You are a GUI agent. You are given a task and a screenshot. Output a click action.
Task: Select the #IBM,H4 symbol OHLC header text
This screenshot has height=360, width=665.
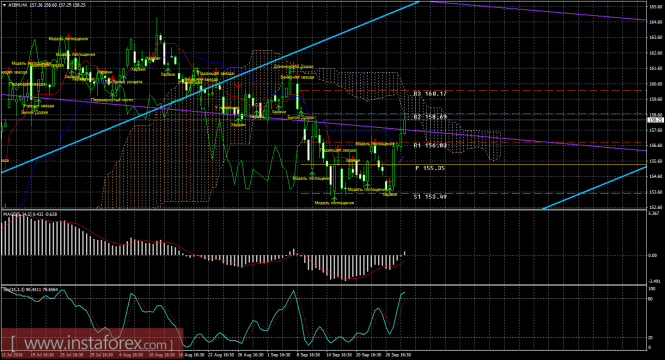tap(46, 6)
